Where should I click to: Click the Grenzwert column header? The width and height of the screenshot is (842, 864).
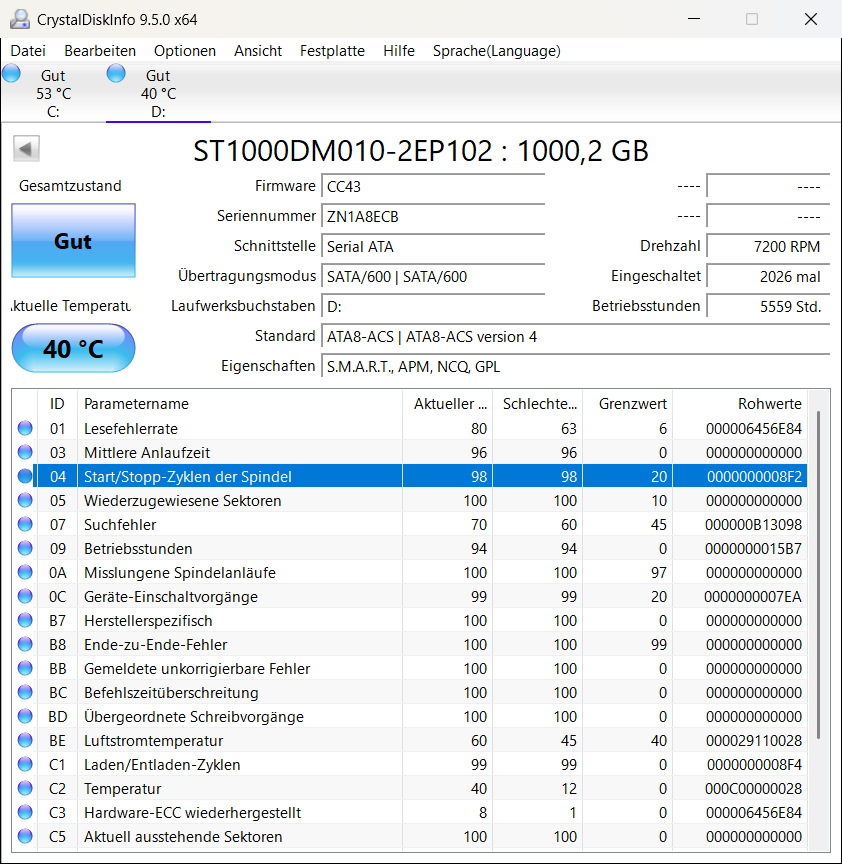(628, 404)
